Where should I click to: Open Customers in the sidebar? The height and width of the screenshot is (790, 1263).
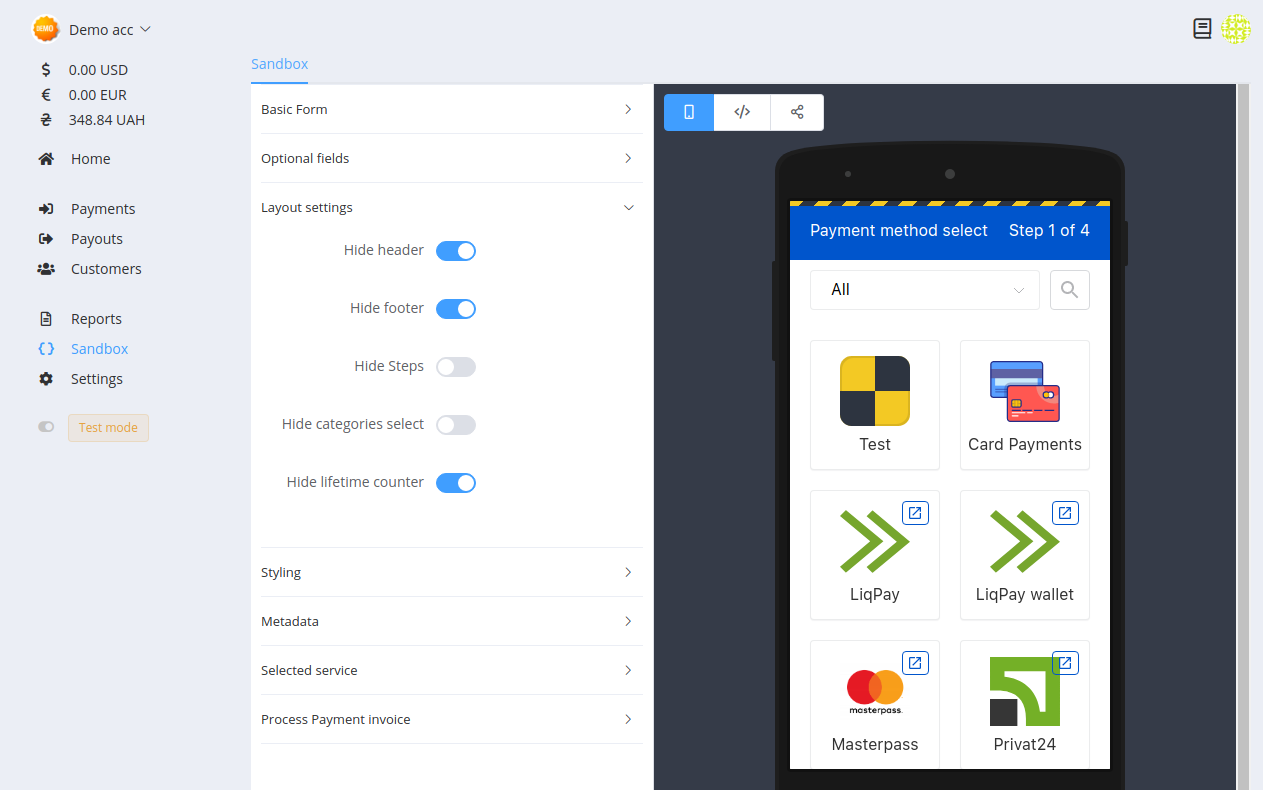click(106, 269)
